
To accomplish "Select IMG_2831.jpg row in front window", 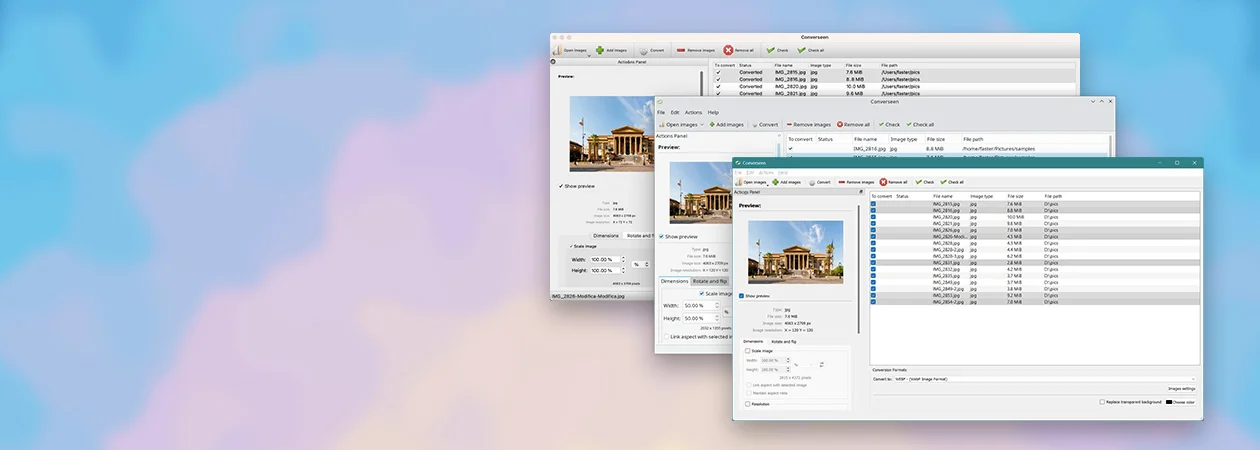I will 1035,263.
